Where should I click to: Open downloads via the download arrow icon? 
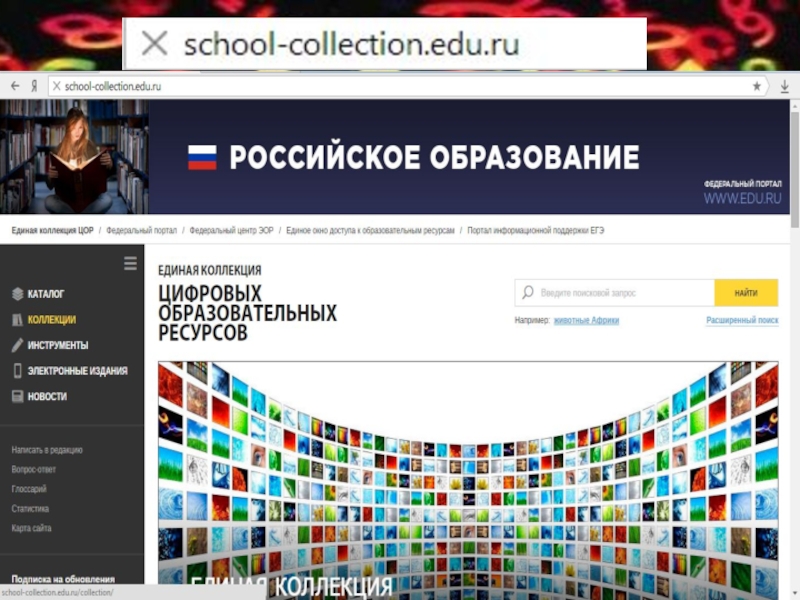tap(785, 87)
